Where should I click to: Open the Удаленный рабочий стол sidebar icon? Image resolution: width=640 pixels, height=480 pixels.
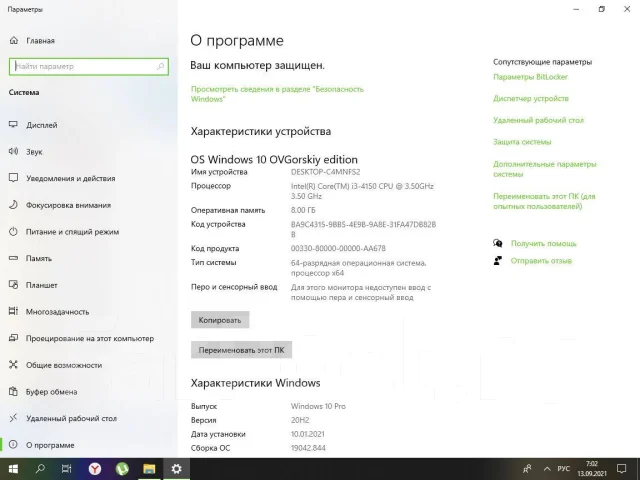[13, 418]
